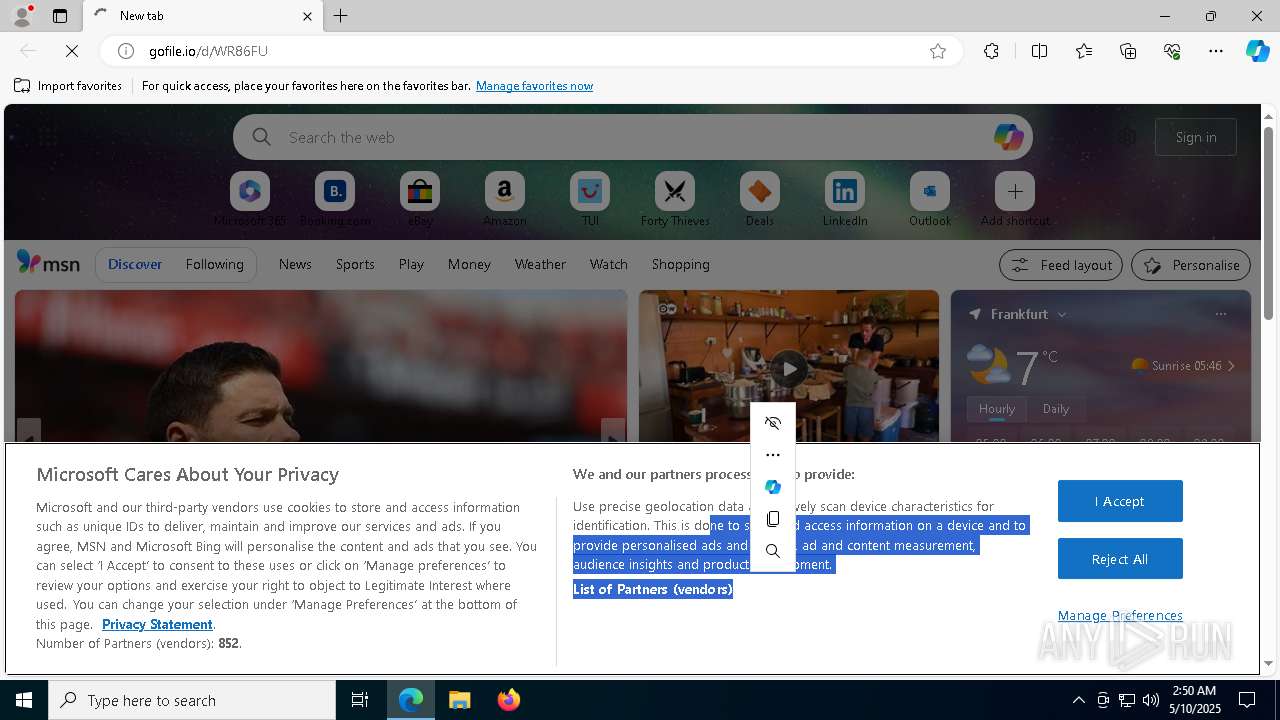
Task: Click Reject All button
Action: click(1120, 559)
